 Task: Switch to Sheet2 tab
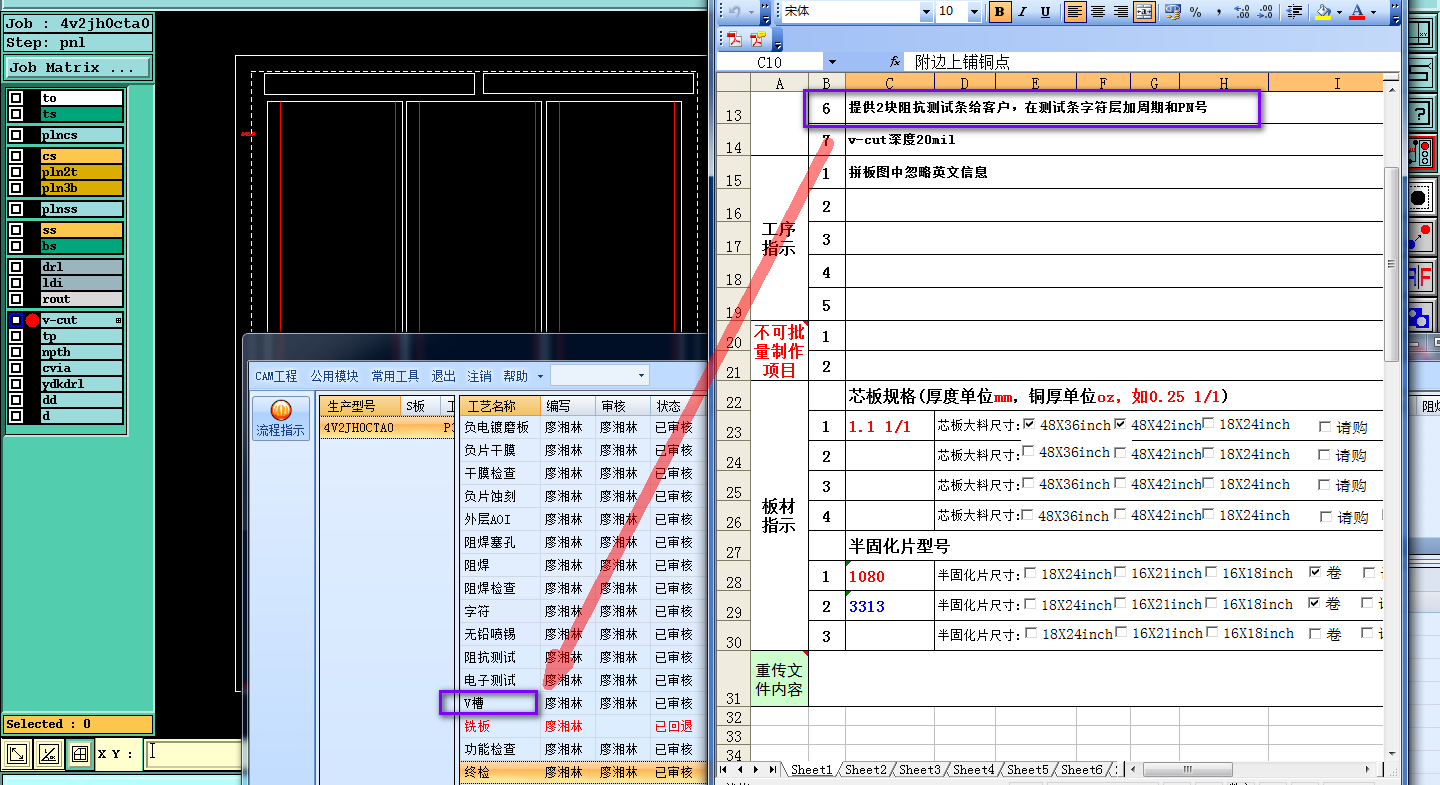[x=866, y=769]
